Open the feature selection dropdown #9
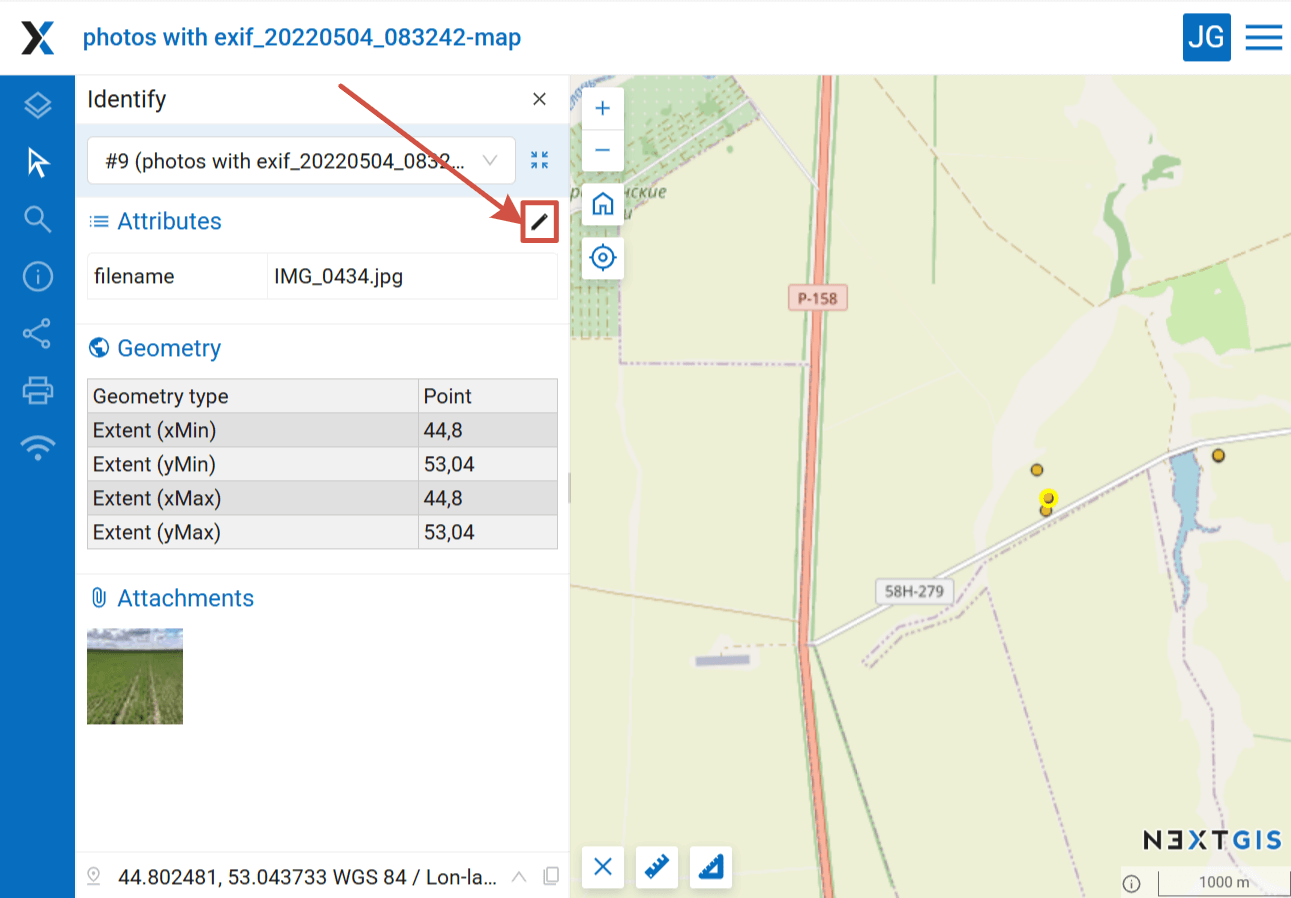Screen dimensions: 1291x898 coord(301,160)
